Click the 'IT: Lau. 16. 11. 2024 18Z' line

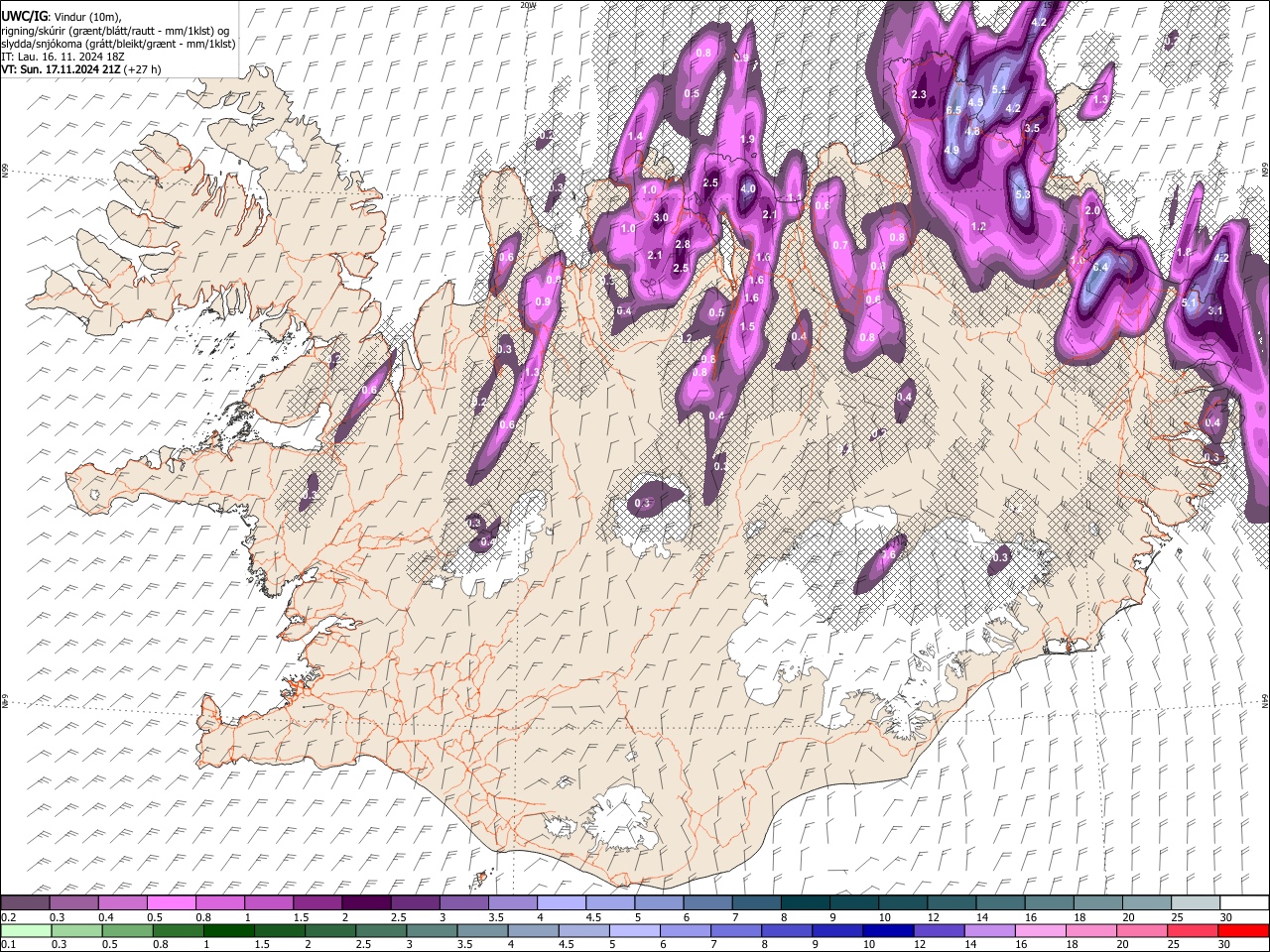[x=63, y=57]
